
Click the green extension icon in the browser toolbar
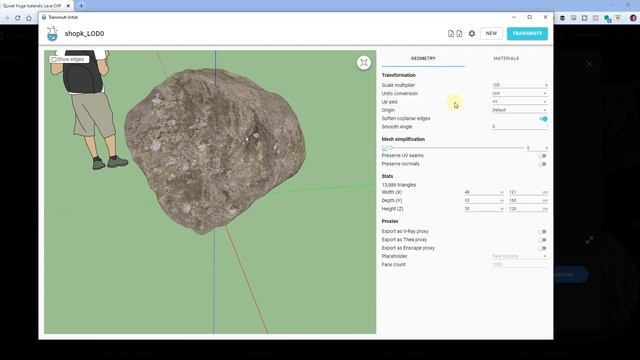607,18
